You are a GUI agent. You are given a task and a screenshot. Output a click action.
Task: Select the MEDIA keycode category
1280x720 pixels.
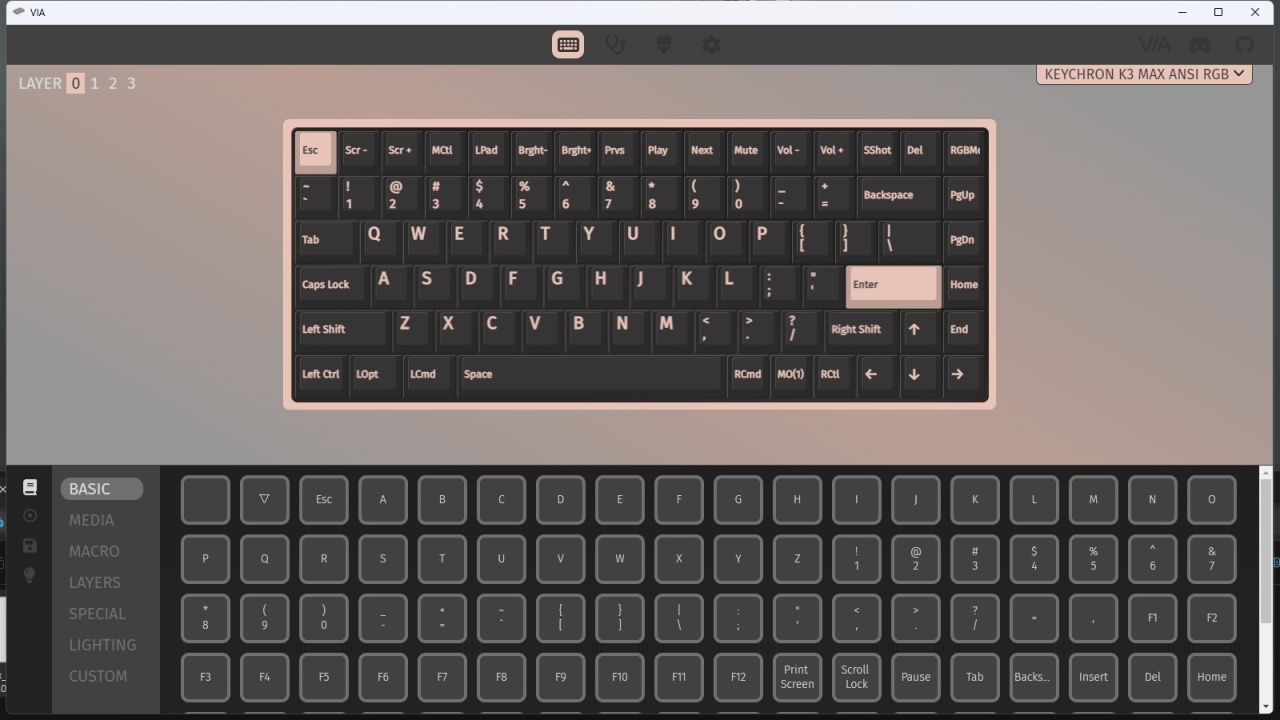point(91,520)
